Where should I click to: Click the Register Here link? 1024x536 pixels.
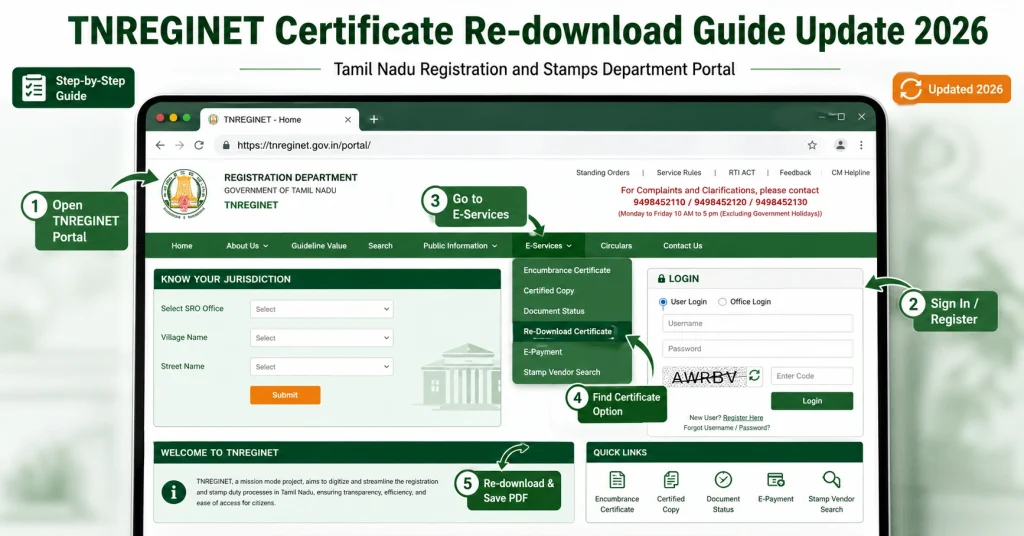tap(743, 418)
